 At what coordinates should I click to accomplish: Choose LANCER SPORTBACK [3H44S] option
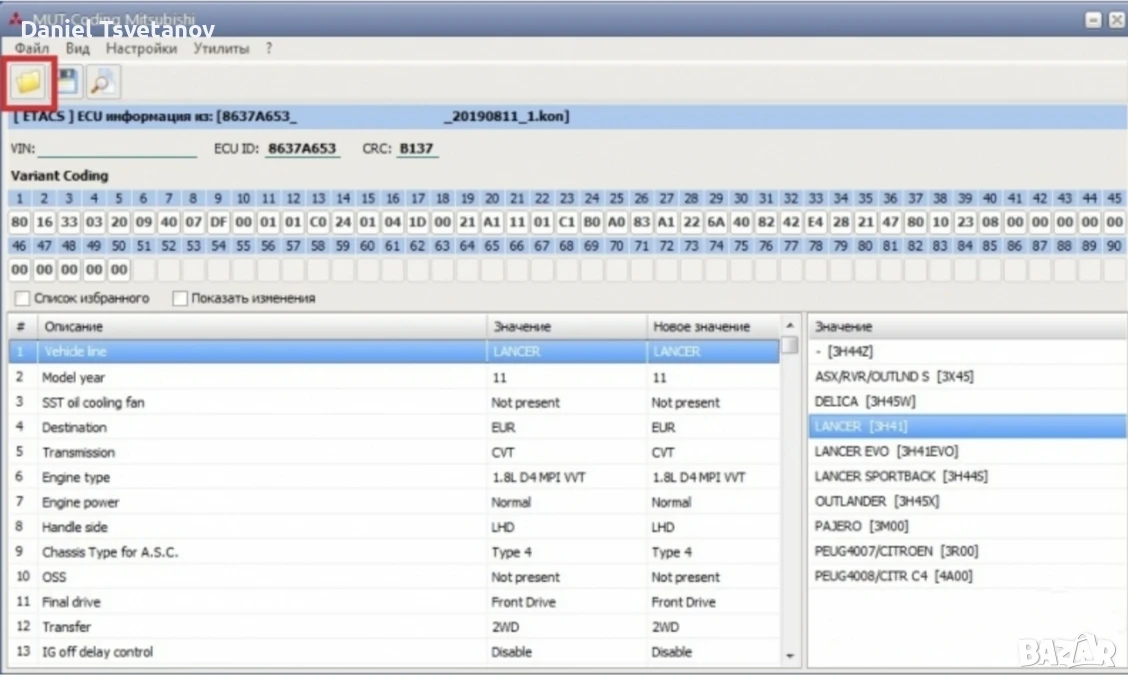968,476
